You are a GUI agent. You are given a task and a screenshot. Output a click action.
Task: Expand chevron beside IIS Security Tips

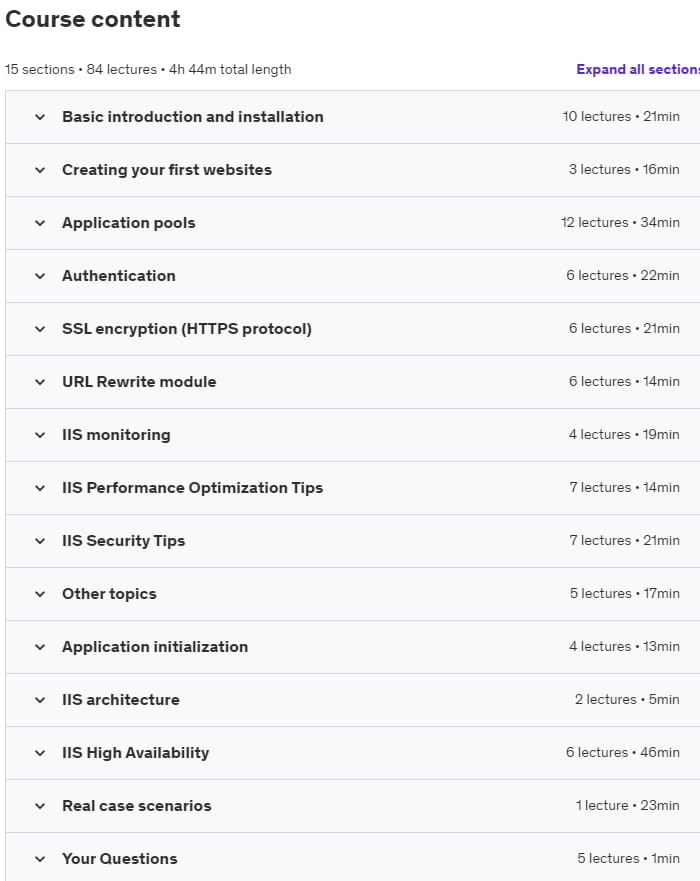click(x=40, y=541)
